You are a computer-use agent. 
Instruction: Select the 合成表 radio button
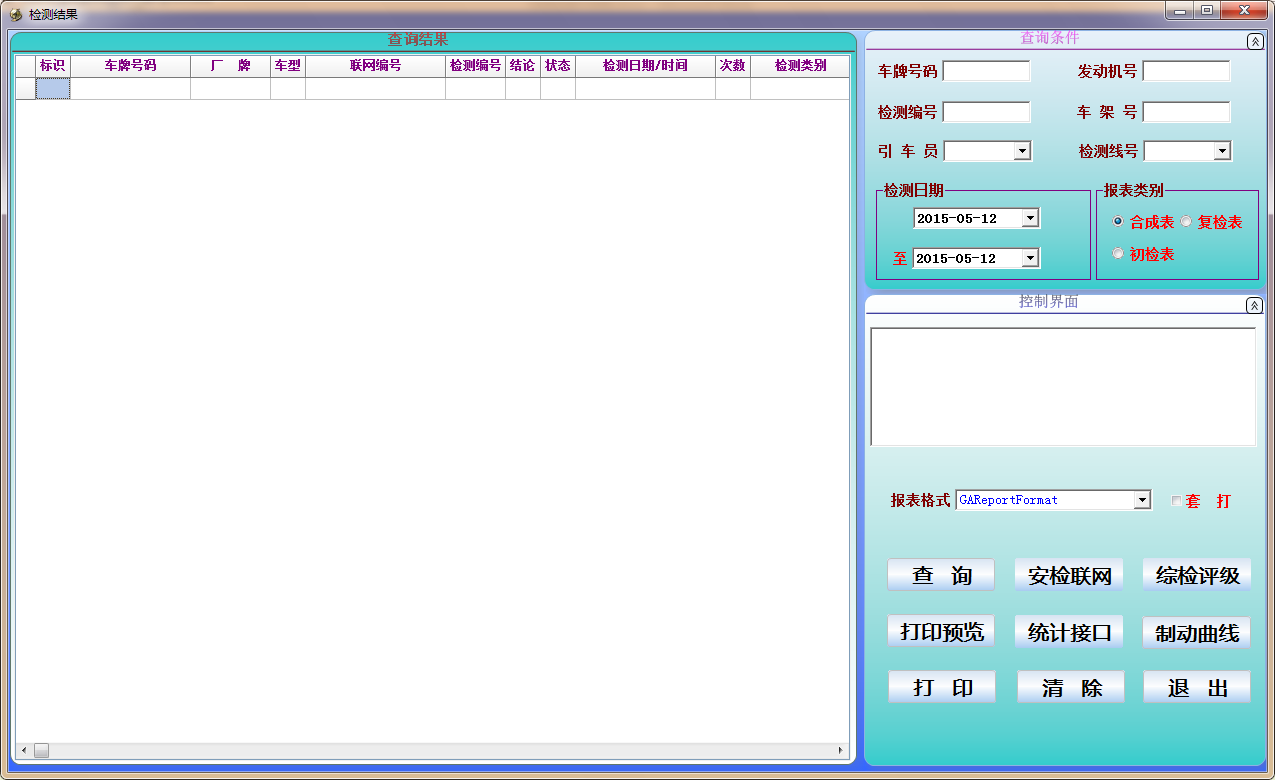[x=1118, y=222]
